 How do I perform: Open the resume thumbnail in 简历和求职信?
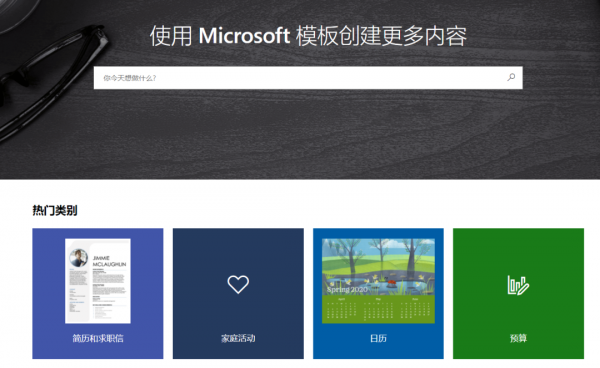98,281
